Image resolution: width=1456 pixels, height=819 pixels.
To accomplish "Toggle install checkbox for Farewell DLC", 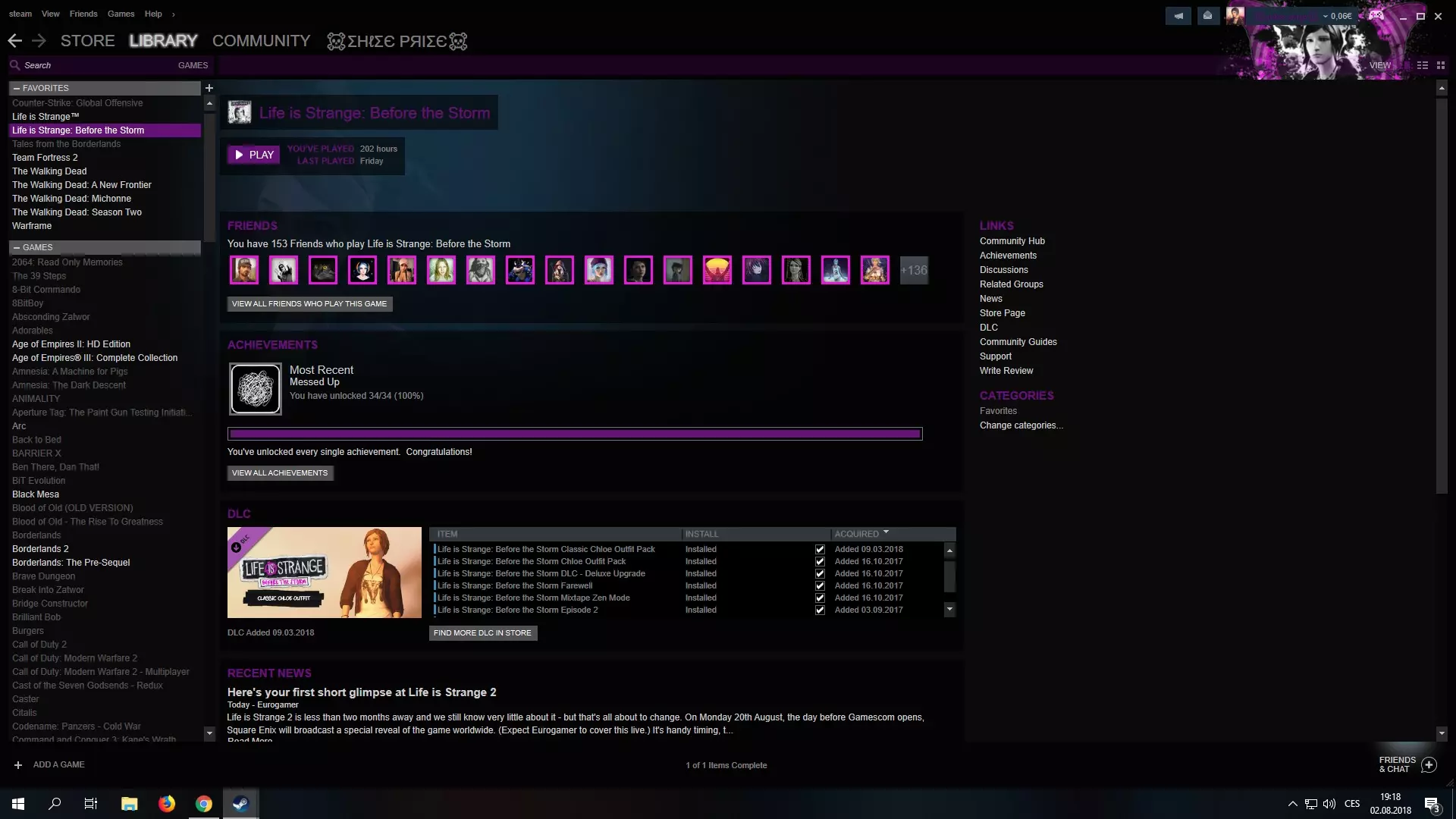I will [820, 585].
